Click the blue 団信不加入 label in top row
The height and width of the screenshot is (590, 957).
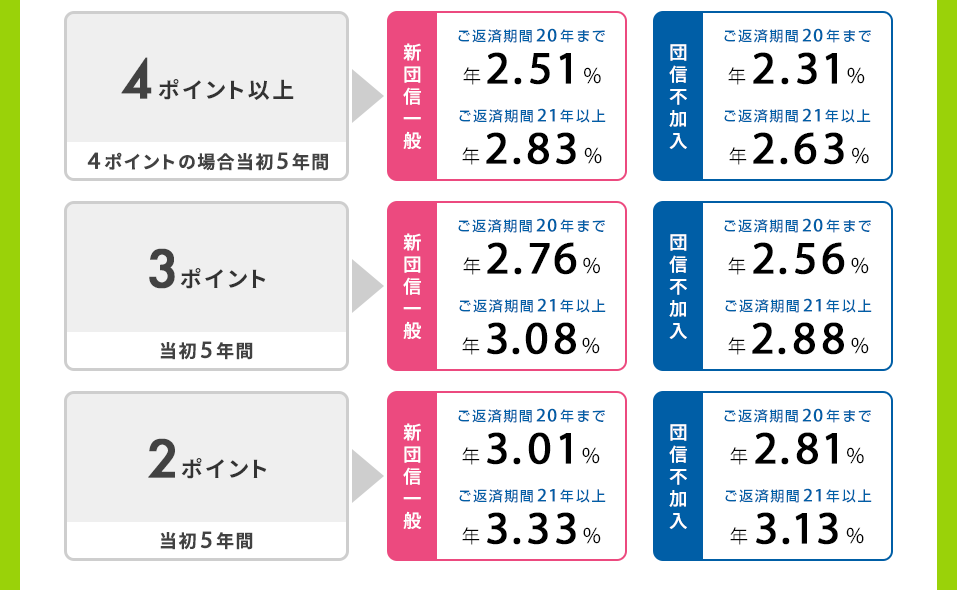click(678, 96)
